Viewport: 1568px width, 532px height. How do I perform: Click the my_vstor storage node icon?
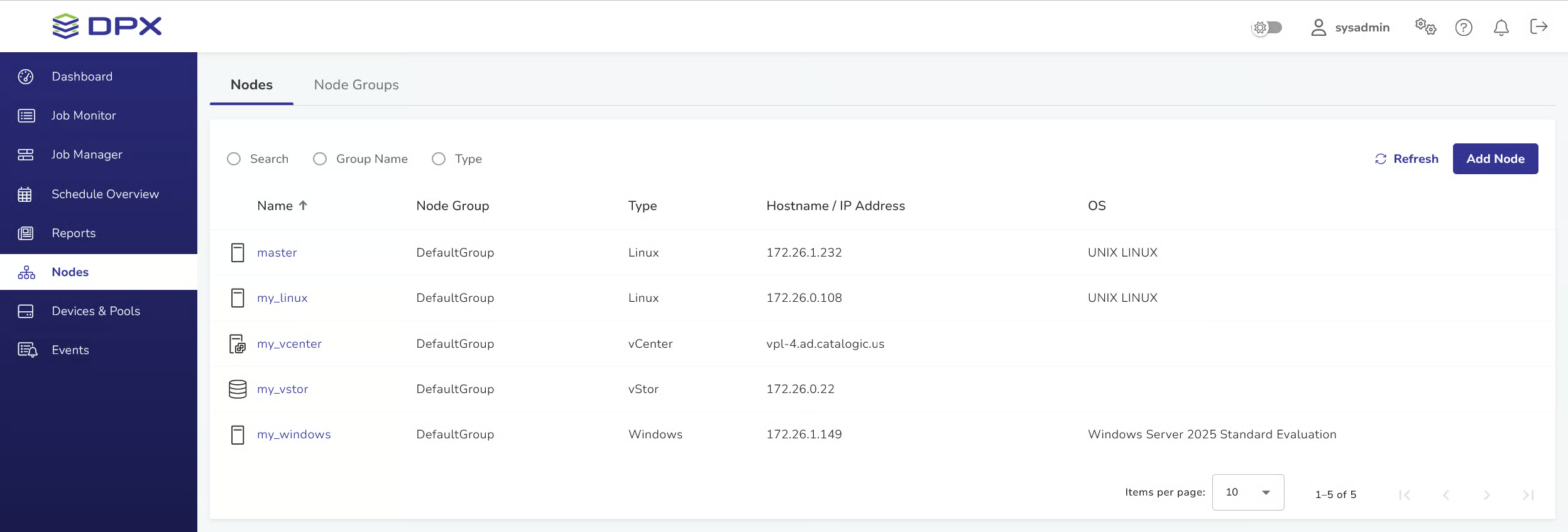point(238,389)
